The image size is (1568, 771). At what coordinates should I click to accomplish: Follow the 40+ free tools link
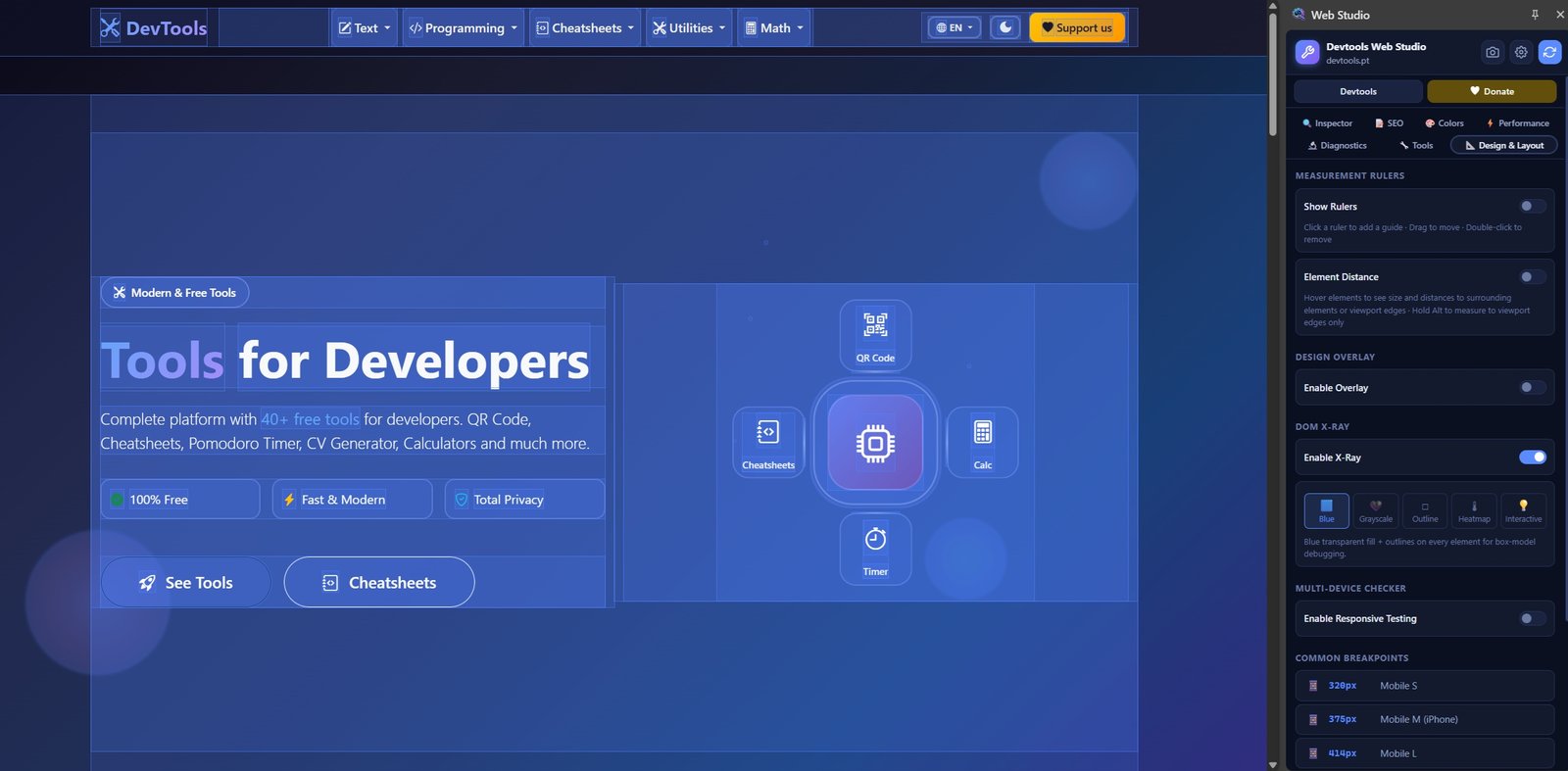tap(310, 419)
